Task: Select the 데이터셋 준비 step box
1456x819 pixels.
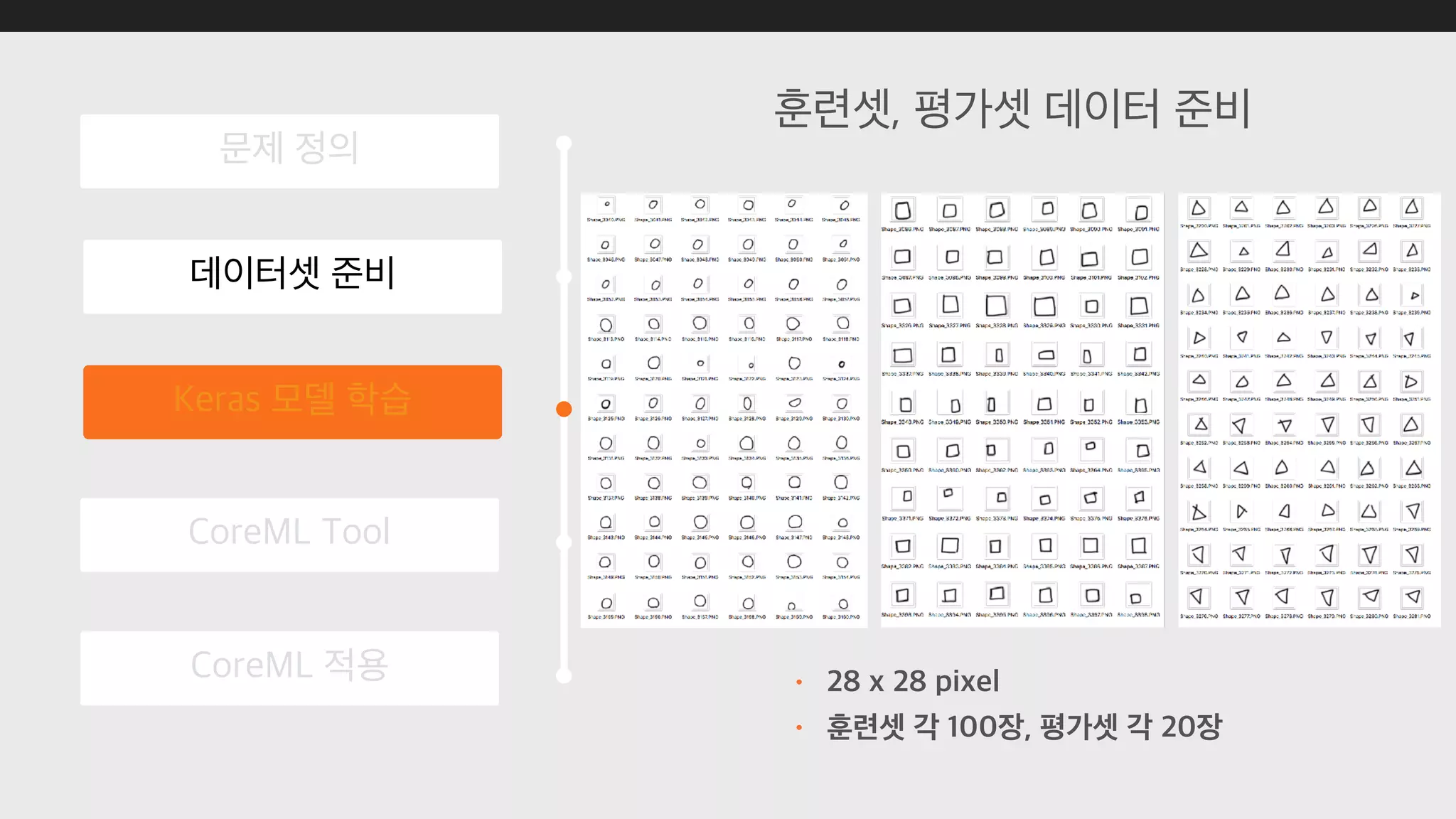Action: [292, 276]
